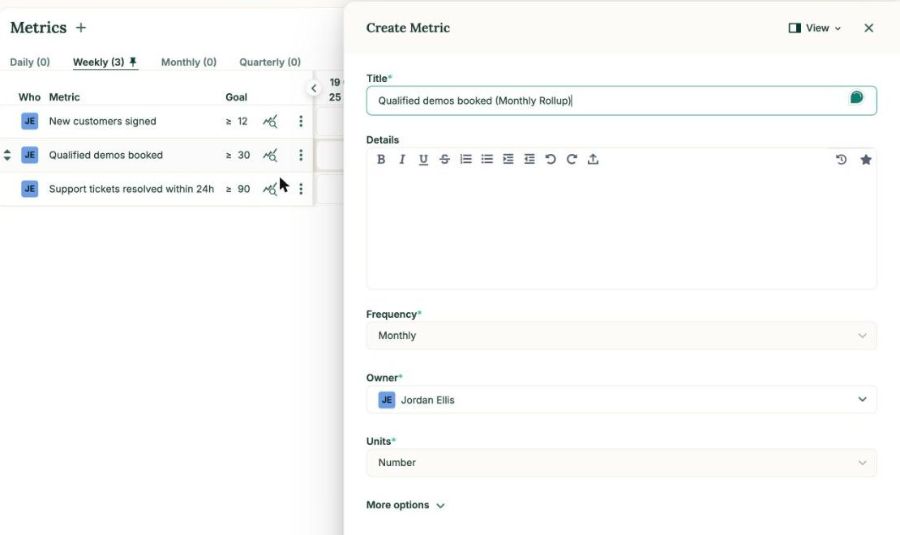Open the Frequency dropdown showing Monthly
Viewport: 900px width, 535px height.
(621, 336)
